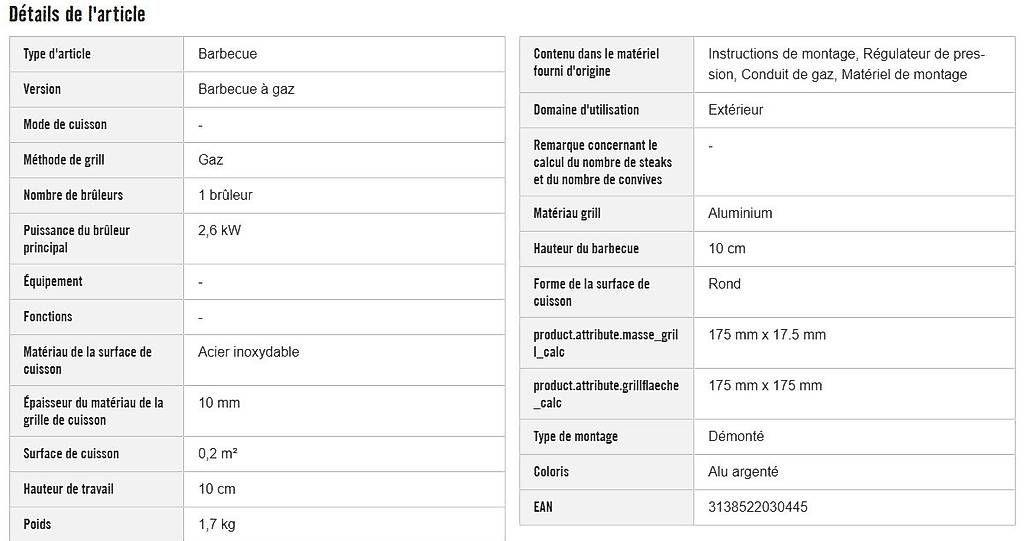Viewport: 1024px width, 541px height.
Task: Select the '1,7 kg' weight value
Action: 217,525
